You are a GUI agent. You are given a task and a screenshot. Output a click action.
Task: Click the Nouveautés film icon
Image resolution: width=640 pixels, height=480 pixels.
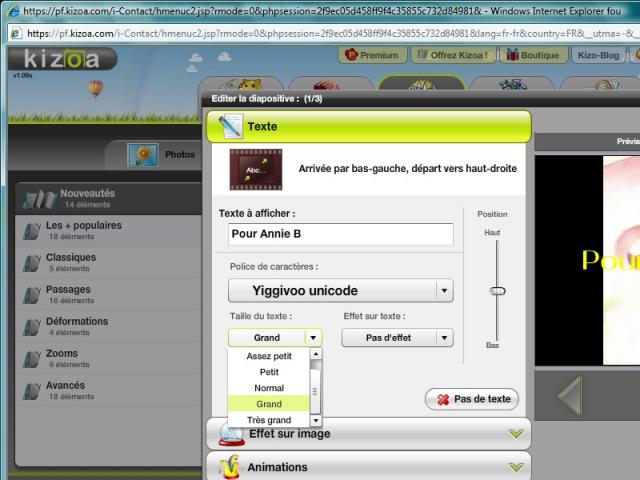click(x=40, y=200)
